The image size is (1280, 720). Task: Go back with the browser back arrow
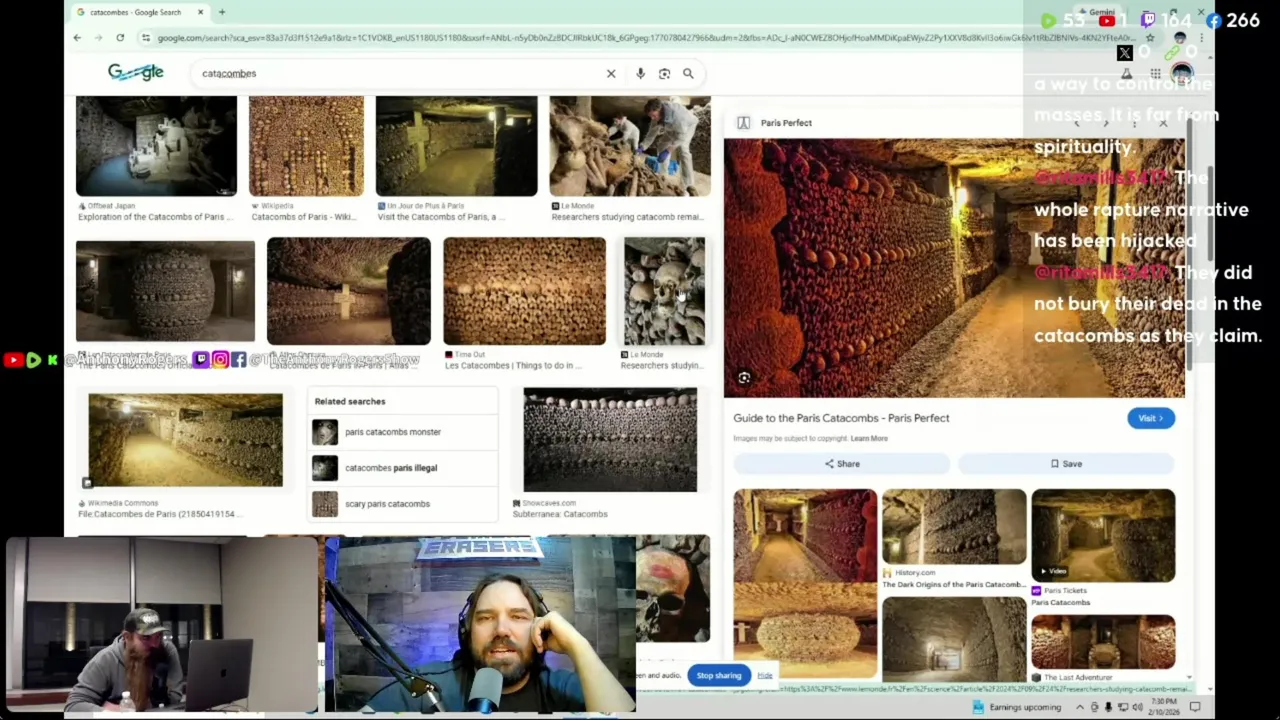[77, 38]
